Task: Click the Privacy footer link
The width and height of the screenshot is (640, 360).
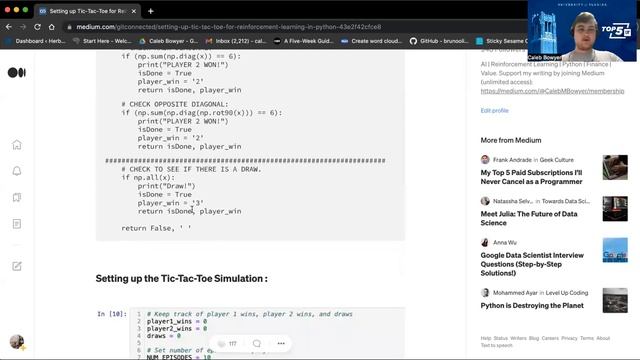Action: (x=569, y=338)
